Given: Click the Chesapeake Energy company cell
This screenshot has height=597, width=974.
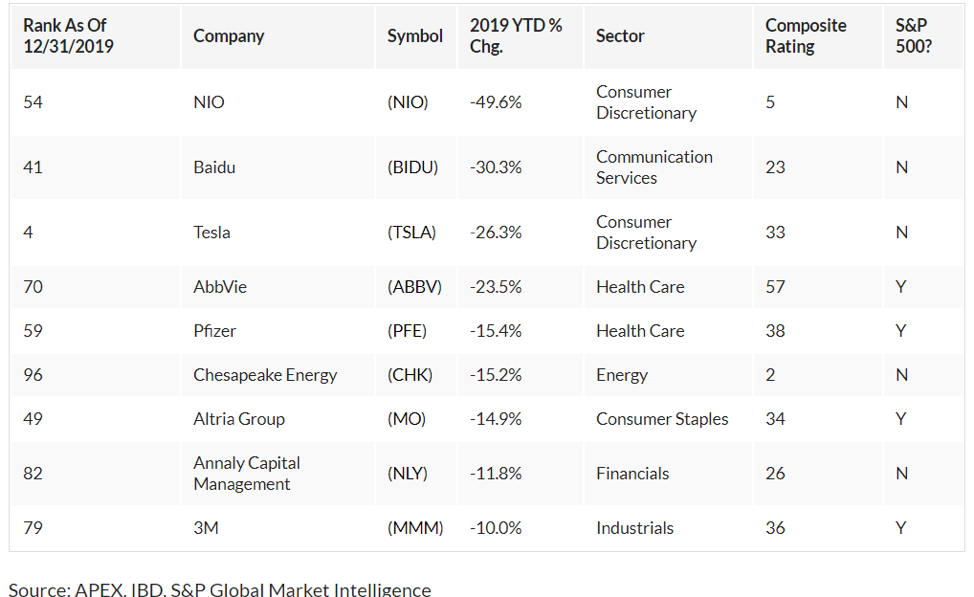Looking at the screenshot, I should pos(265,375).
